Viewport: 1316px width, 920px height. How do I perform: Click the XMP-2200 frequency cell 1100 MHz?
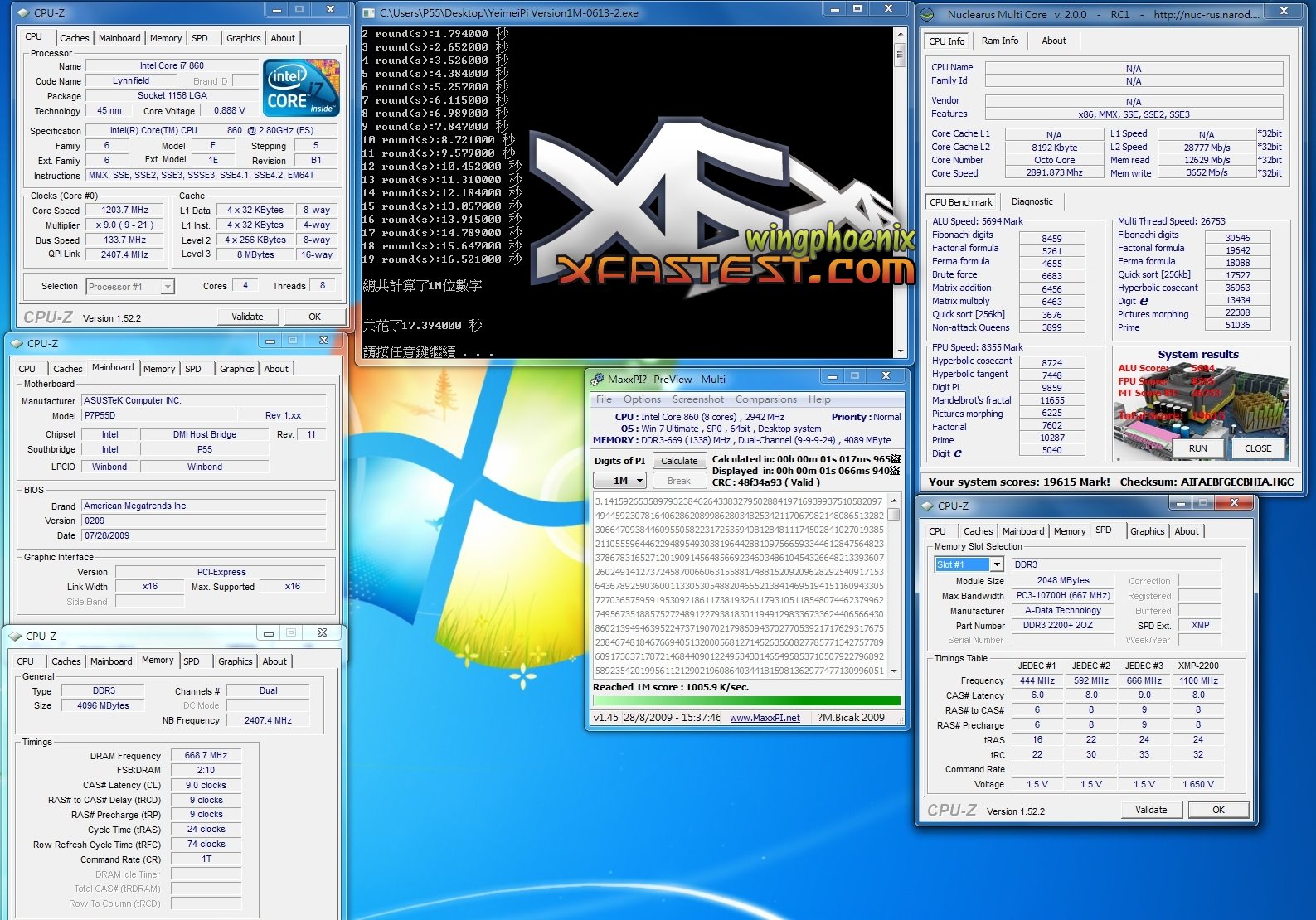click(x=1199, y=680)
